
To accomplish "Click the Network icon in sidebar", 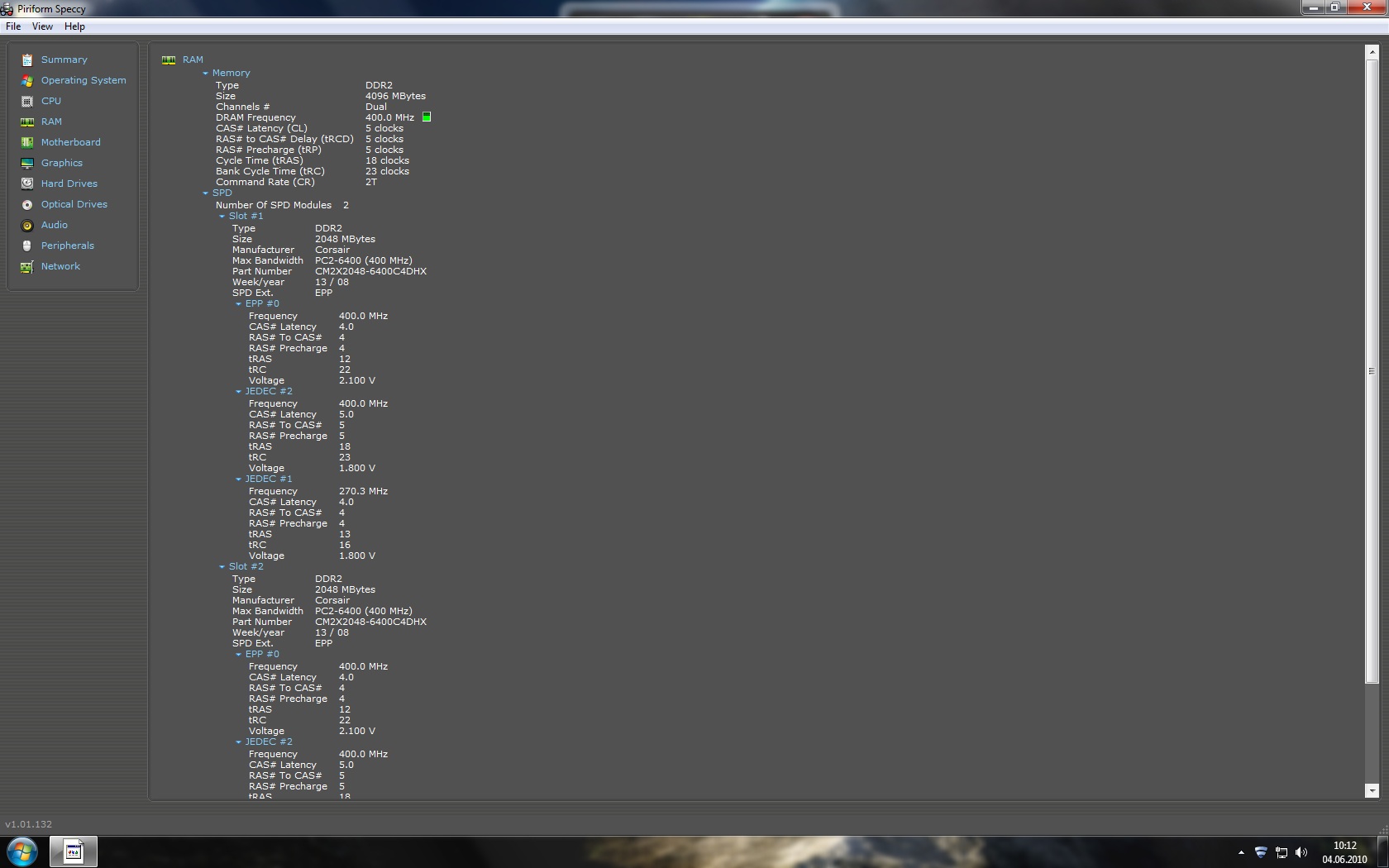I will point(27,266).
